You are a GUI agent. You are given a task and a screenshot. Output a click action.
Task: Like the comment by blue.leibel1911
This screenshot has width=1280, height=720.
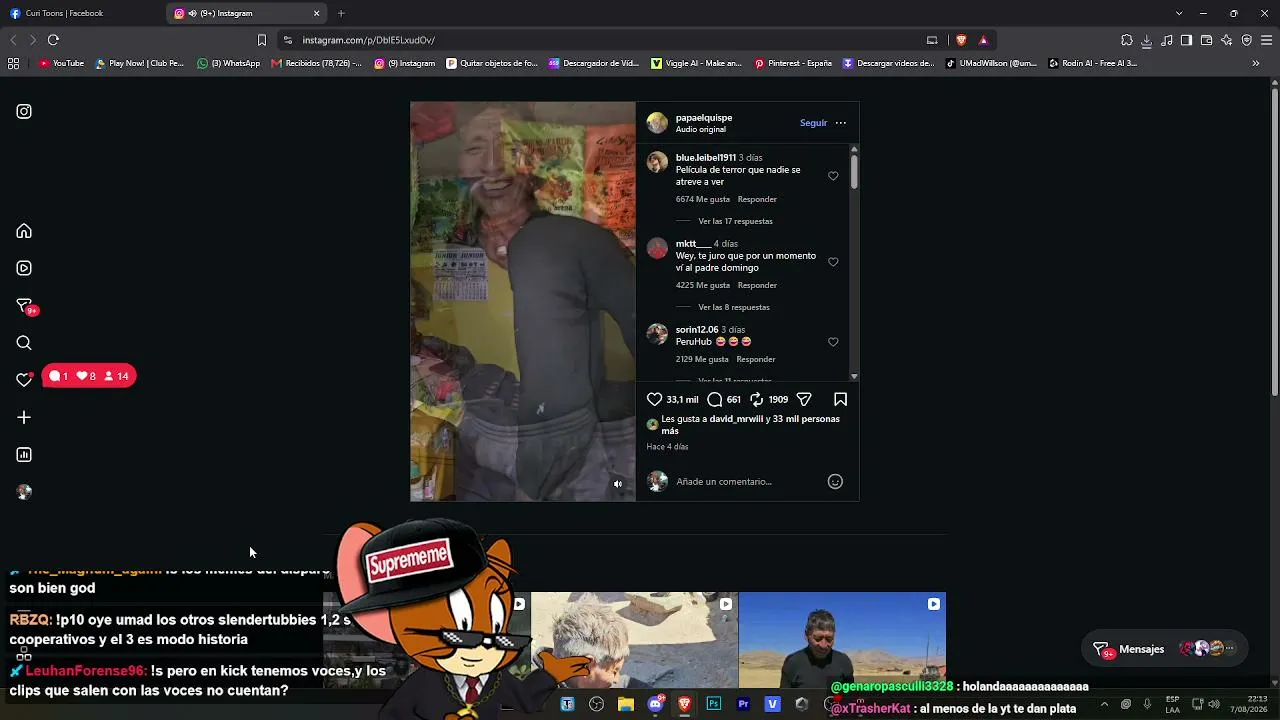pyautogui.click(x=833, y=176)
